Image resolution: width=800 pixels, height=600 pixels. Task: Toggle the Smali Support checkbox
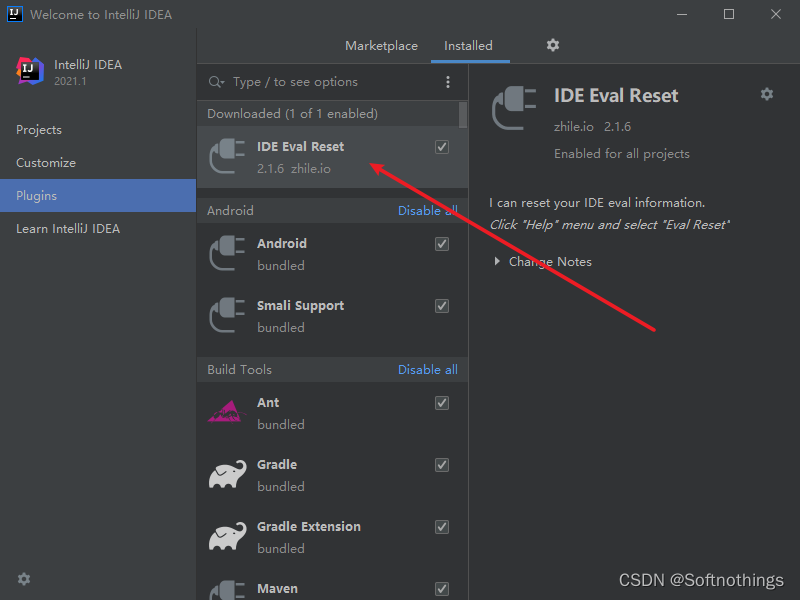442,306
